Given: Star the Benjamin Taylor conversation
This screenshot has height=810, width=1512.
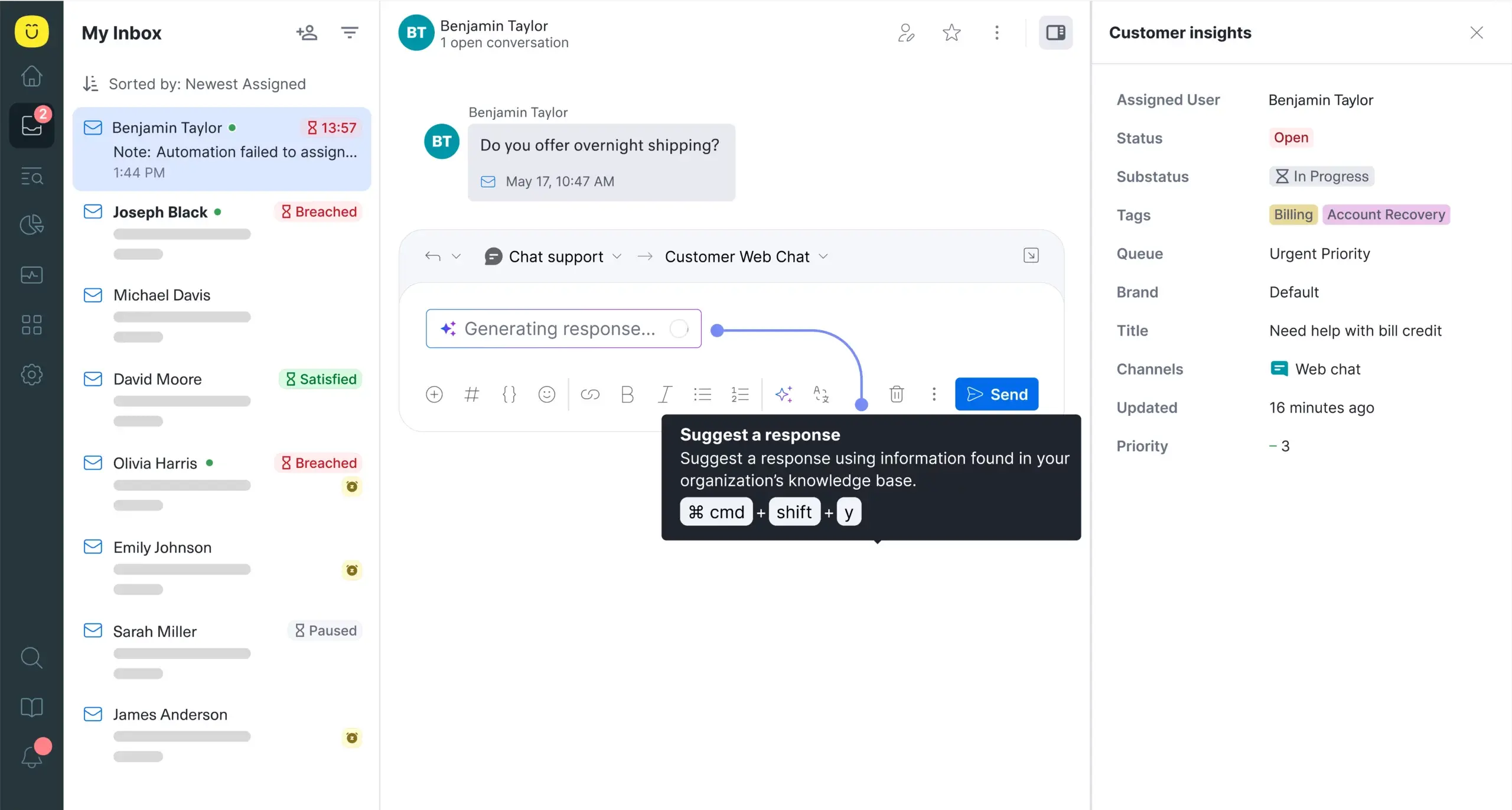Looking at the screenshot, I should pos(951,32).
